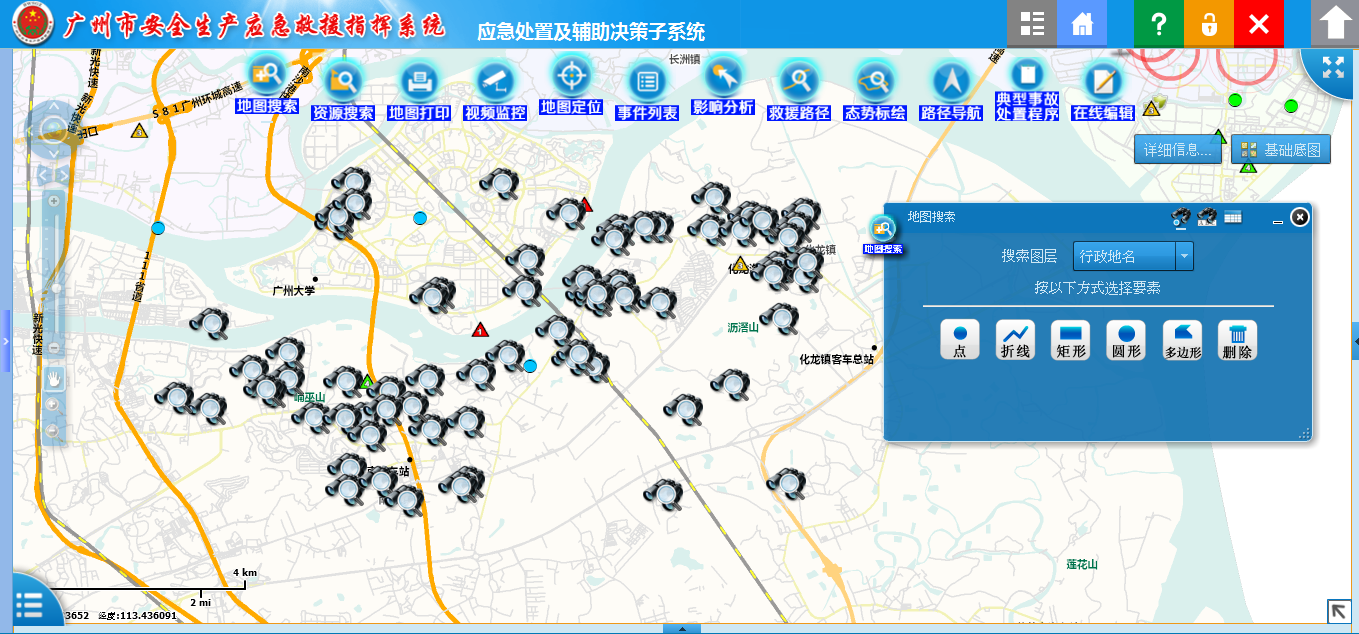1359x634 pixels.
Task: Click the orange lock icon
Action: pyautogui.click(x=1209, y=23)
